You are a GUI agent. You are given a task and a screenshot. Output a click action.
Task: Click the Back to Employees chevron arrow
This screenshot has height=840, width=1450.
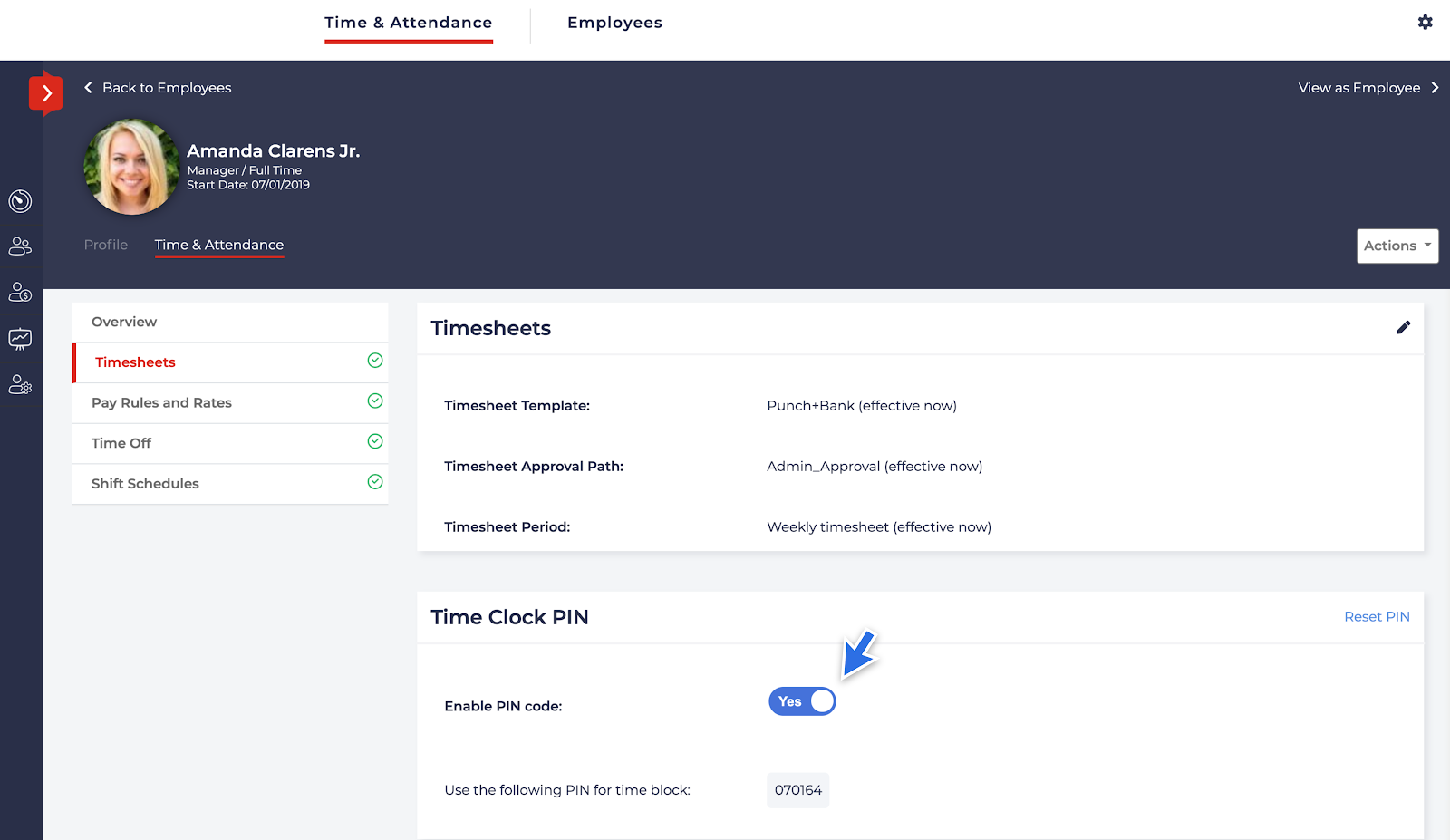pyautogui.click(x=87, y=87)
